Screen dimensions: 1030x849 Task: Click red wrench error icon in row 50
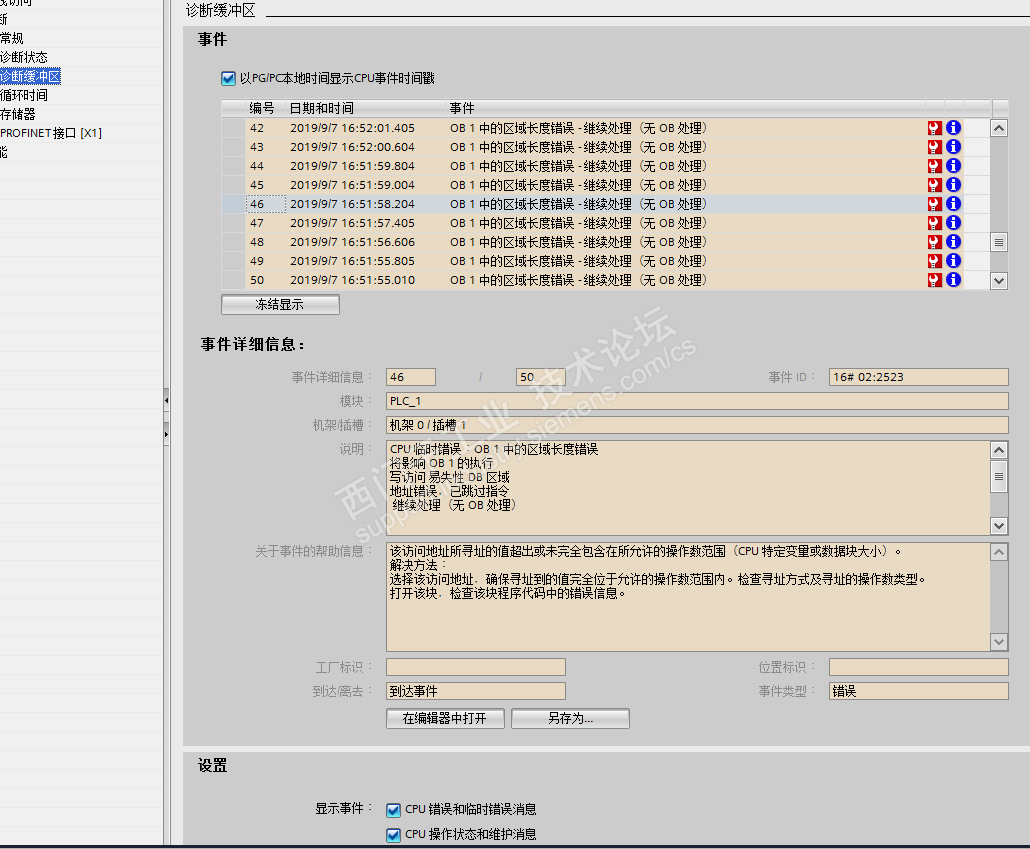tap(934, 281)
